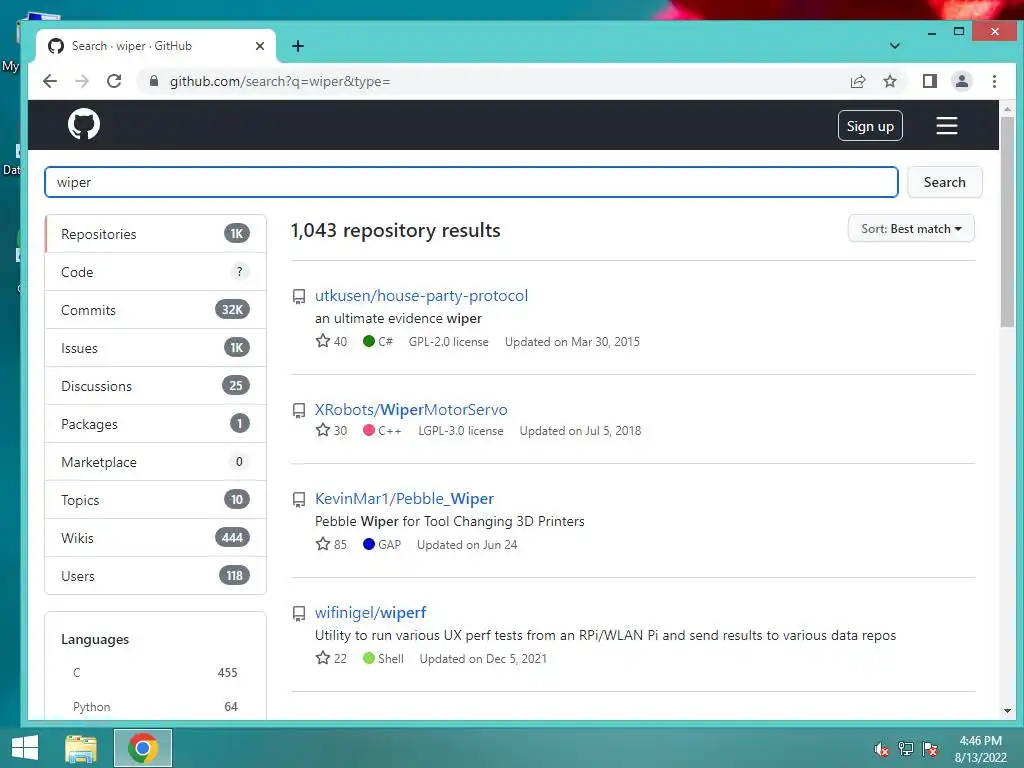Open the Chrome profile avatar
Screen dimensions: 1024x768
point(961,81)
